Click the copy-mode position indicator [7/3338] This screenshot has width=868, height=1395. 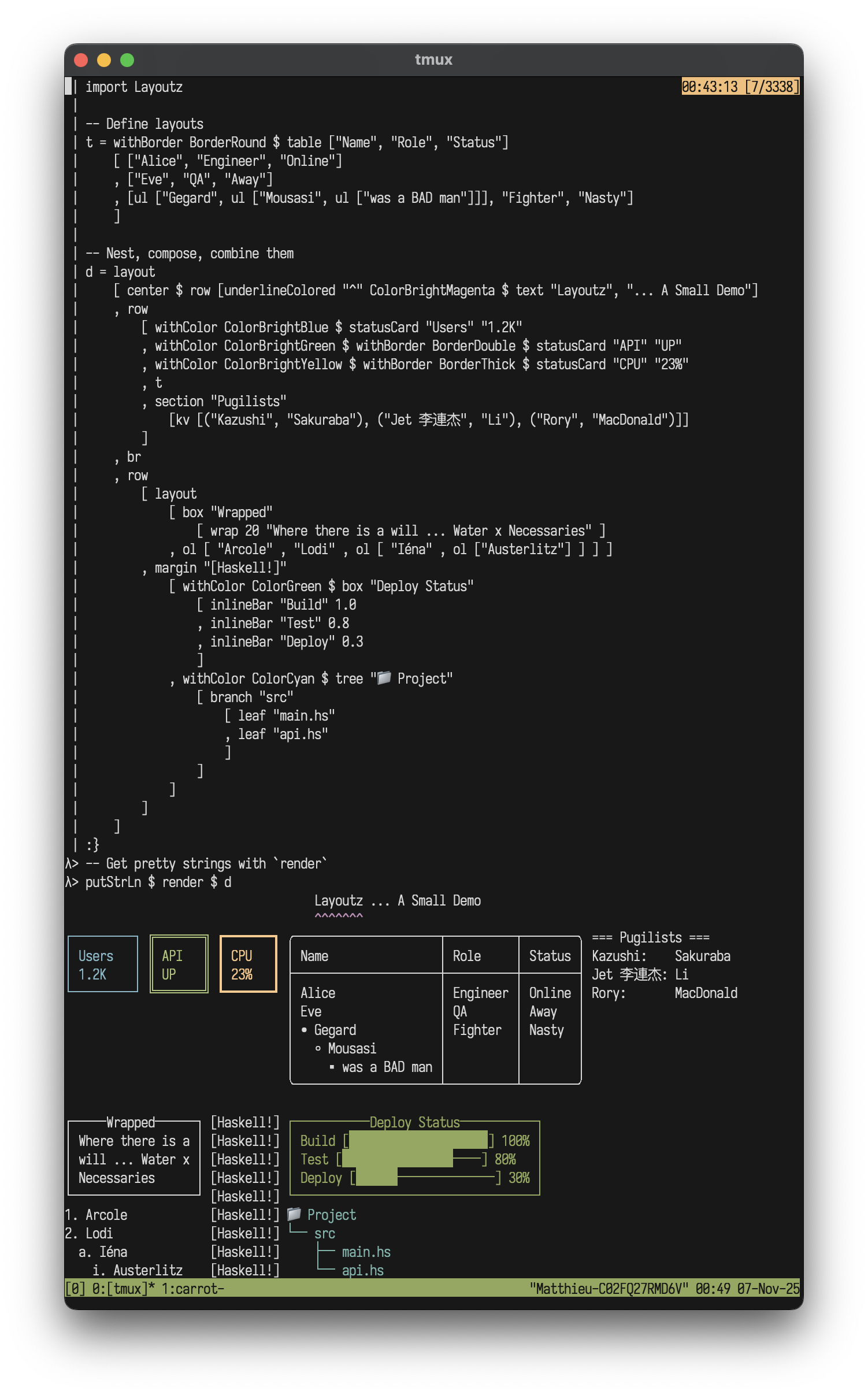click(771, 87)
